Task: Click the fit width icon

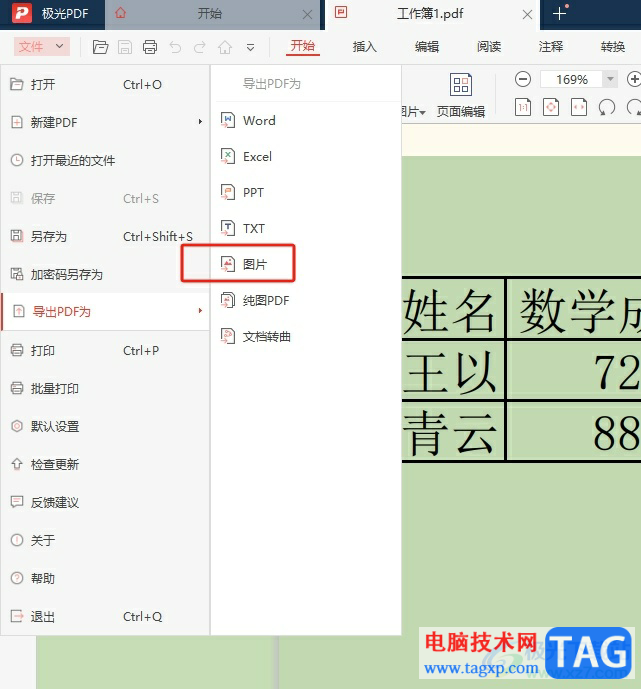Action: [579, 107]
